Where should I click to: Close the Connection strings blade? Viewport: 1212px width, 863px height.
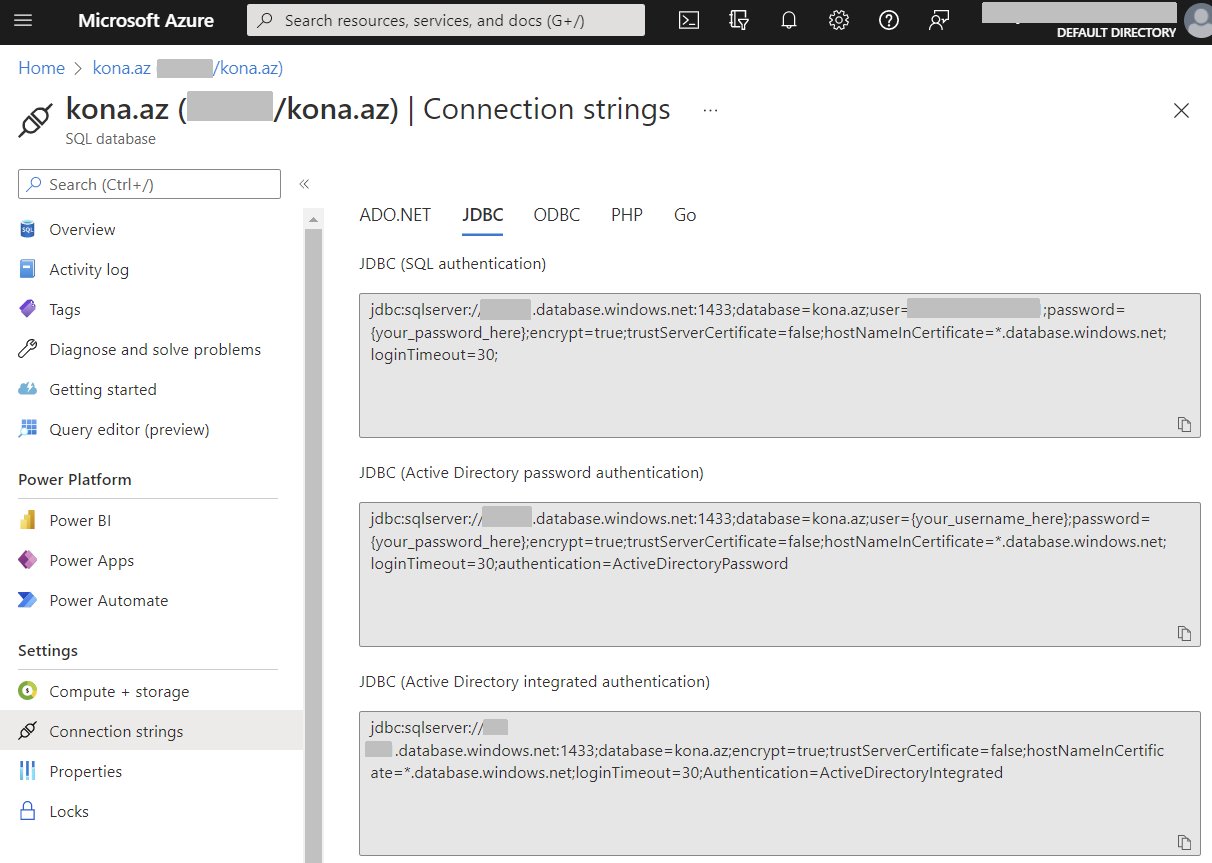point(1181,111)
